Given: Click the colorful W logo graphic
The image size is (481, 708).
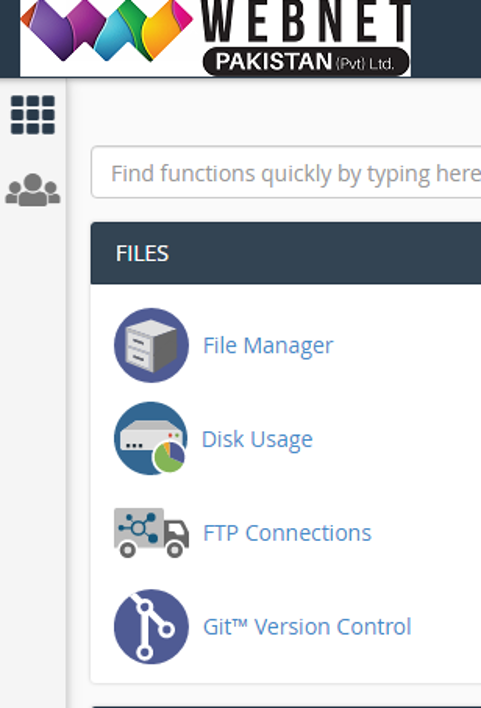Looking at the screenshot, I should (107, 31).
